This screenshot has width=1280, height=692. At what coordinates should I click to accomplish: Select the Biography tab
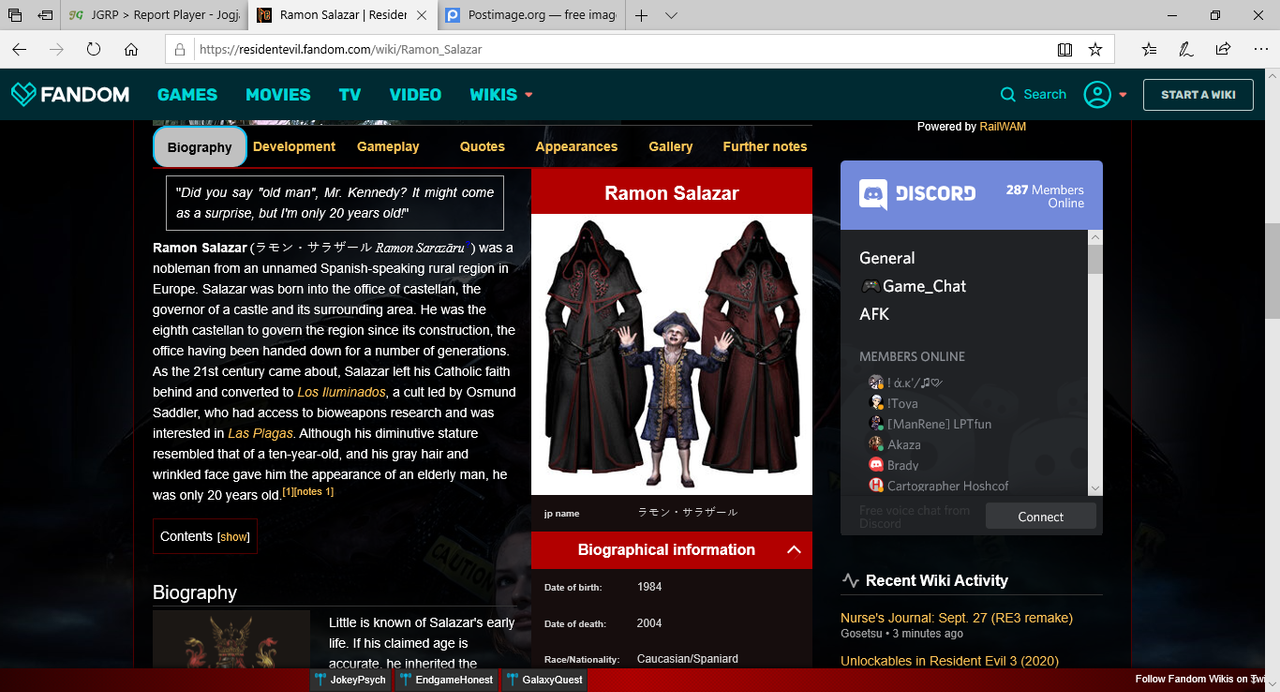tap(200, 147)
